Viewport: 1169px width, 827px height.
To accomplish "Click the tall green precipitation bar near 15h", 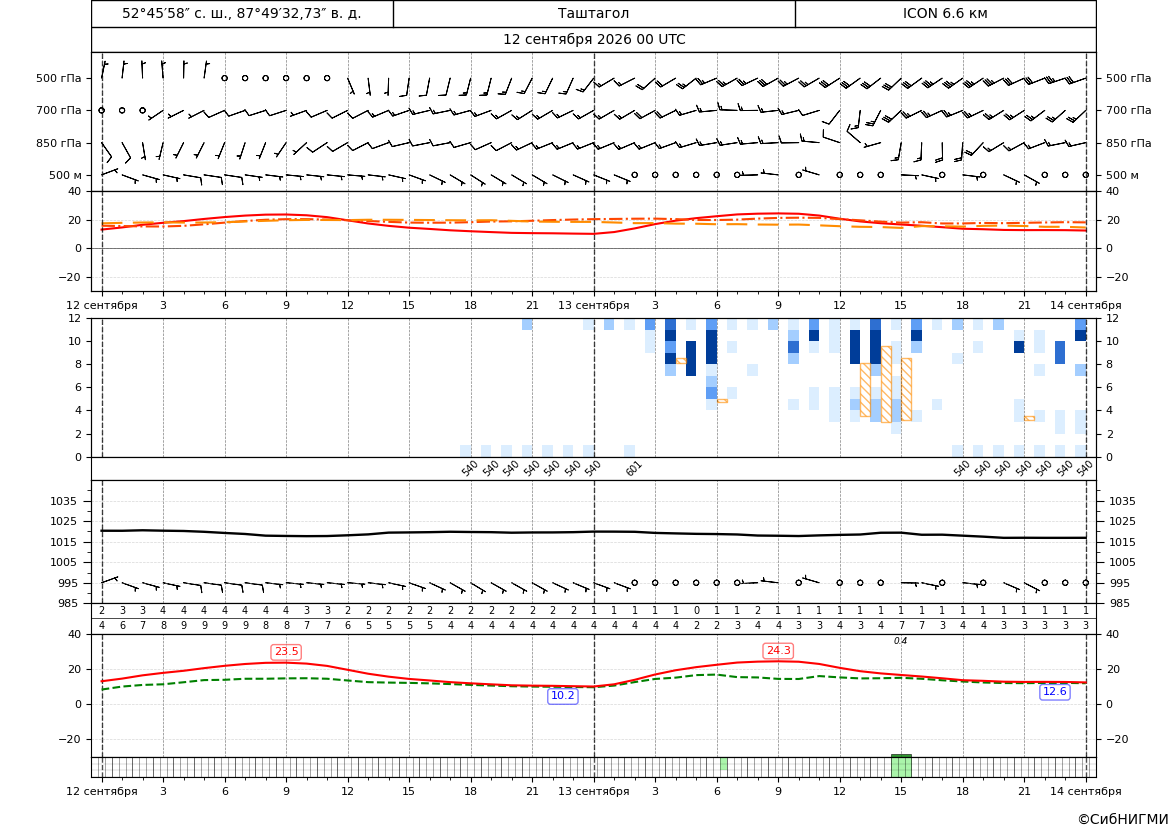I will click(901, 766).
